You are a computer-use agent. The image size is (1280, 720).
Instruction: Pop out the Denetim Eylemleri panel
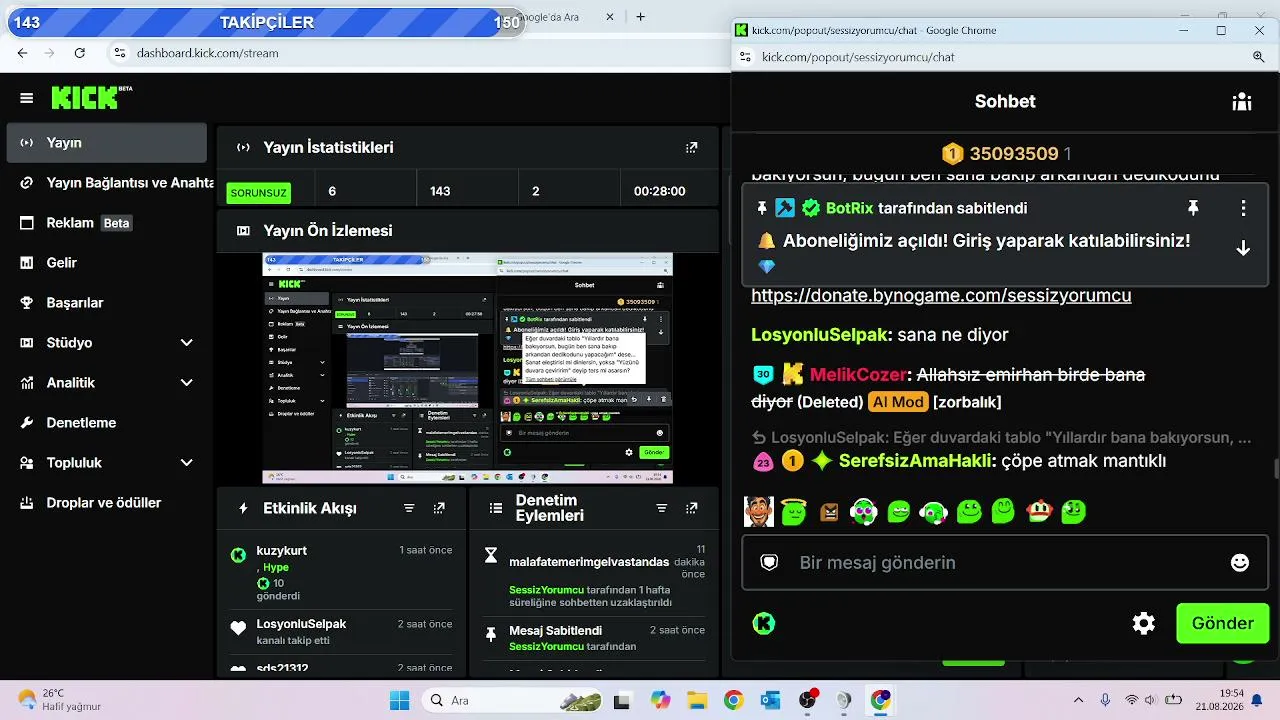691,508
